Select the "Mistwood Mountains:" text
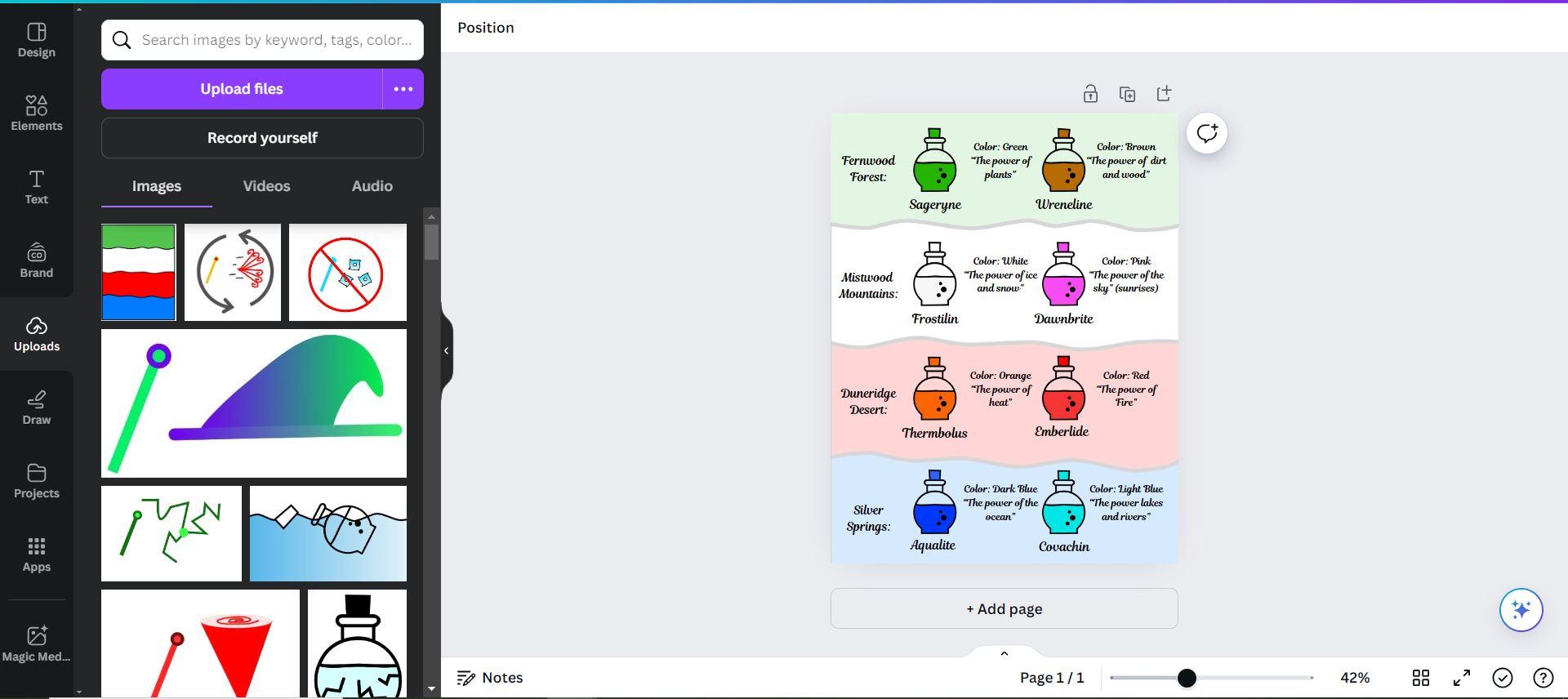Screen dimensions: 1568x699 [x=868, y=285]
